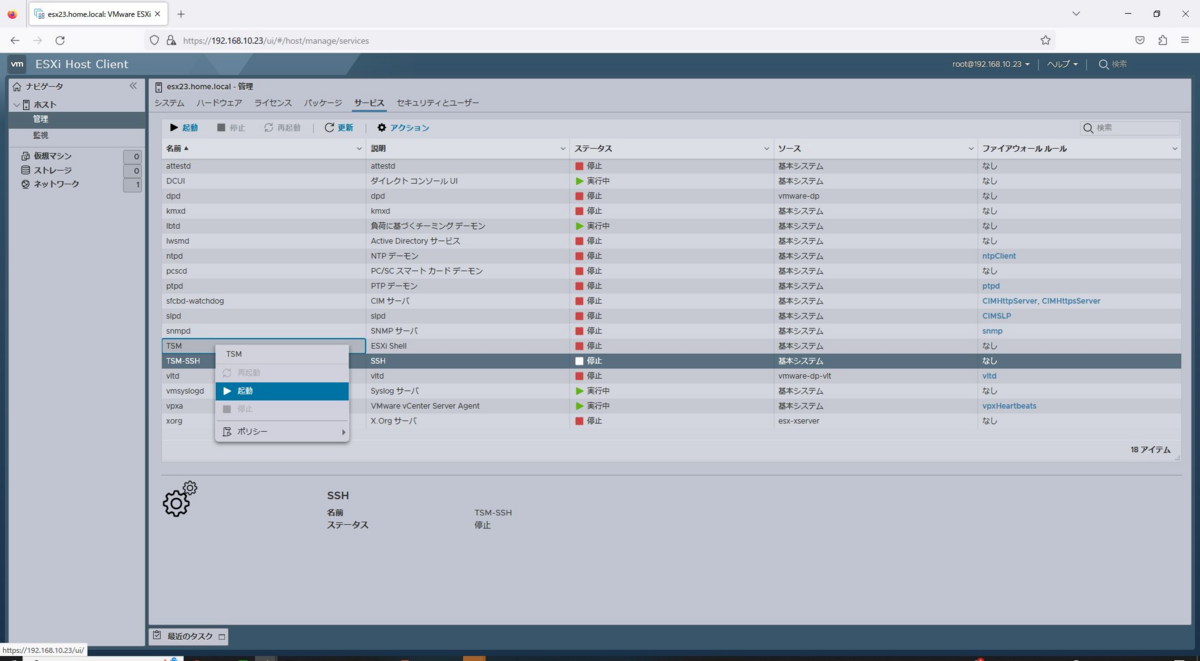The width and height of the screenshot is (1200, 661).
Task: Switch to Security and Users tab
Action: [x=438, y=103]
